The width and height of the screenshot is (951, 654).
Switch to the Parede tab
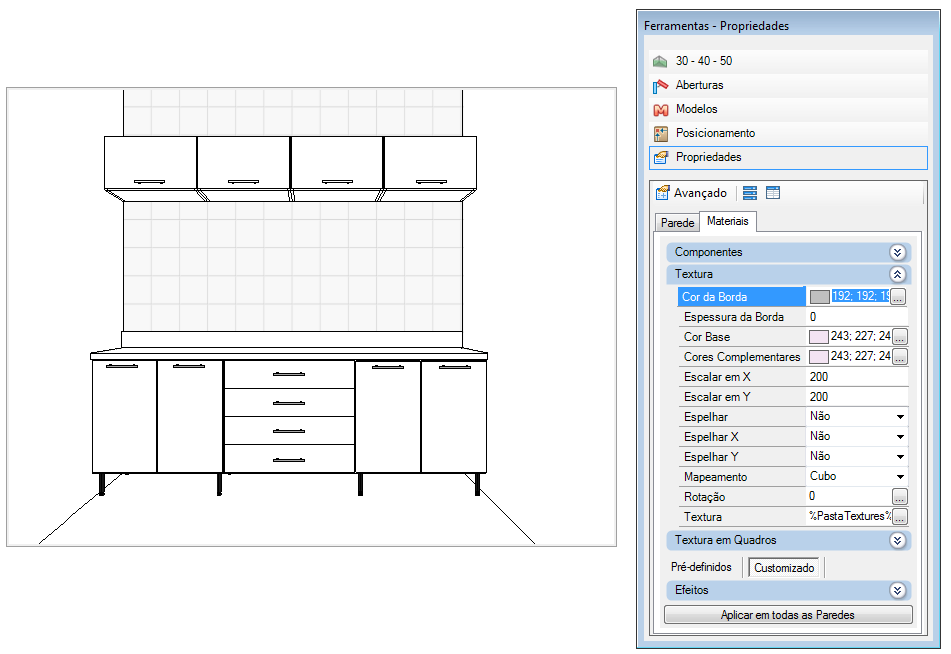point(677,223)
